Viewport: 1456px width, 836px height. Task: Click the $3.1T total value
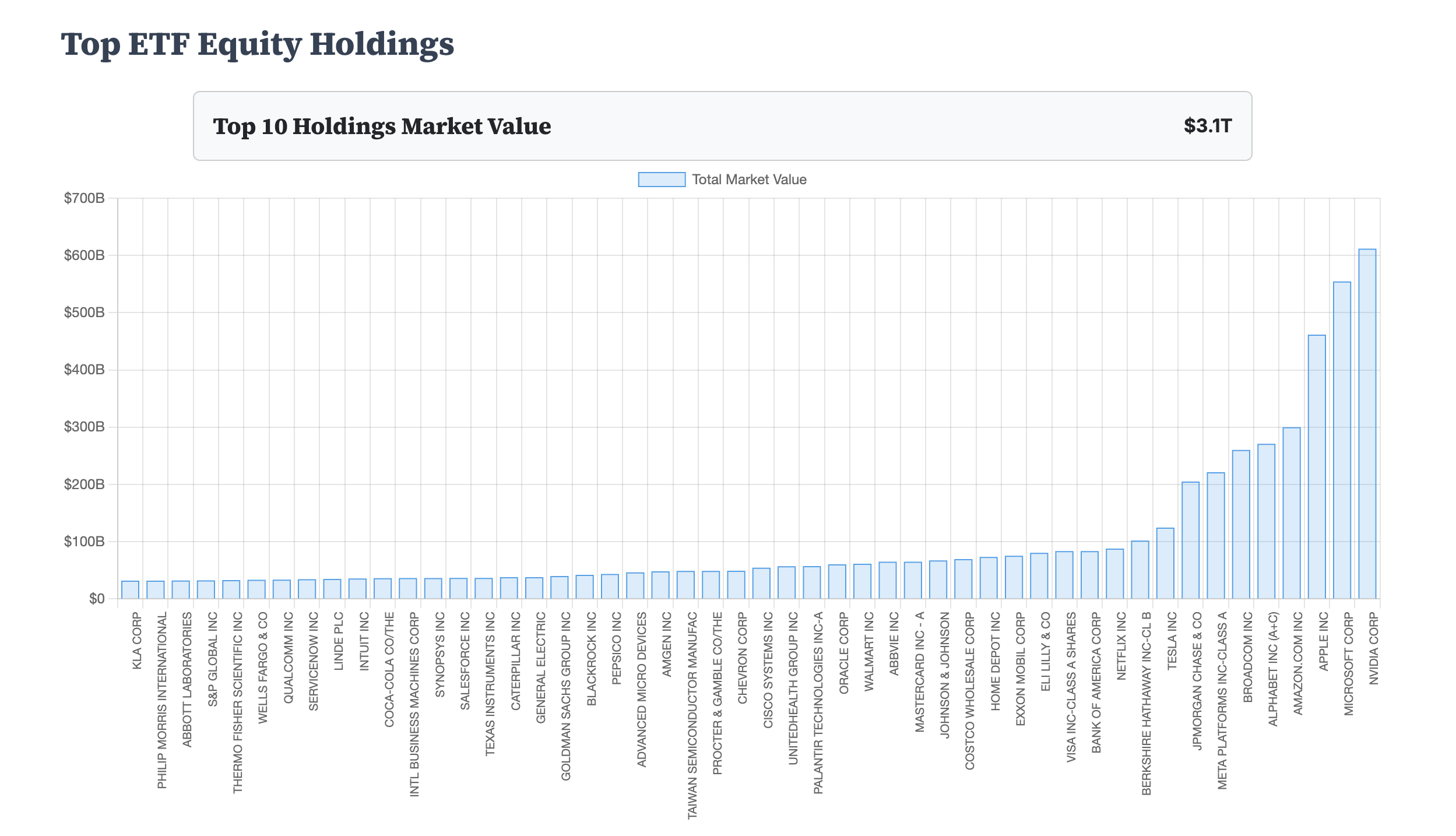coord(1207,126)
